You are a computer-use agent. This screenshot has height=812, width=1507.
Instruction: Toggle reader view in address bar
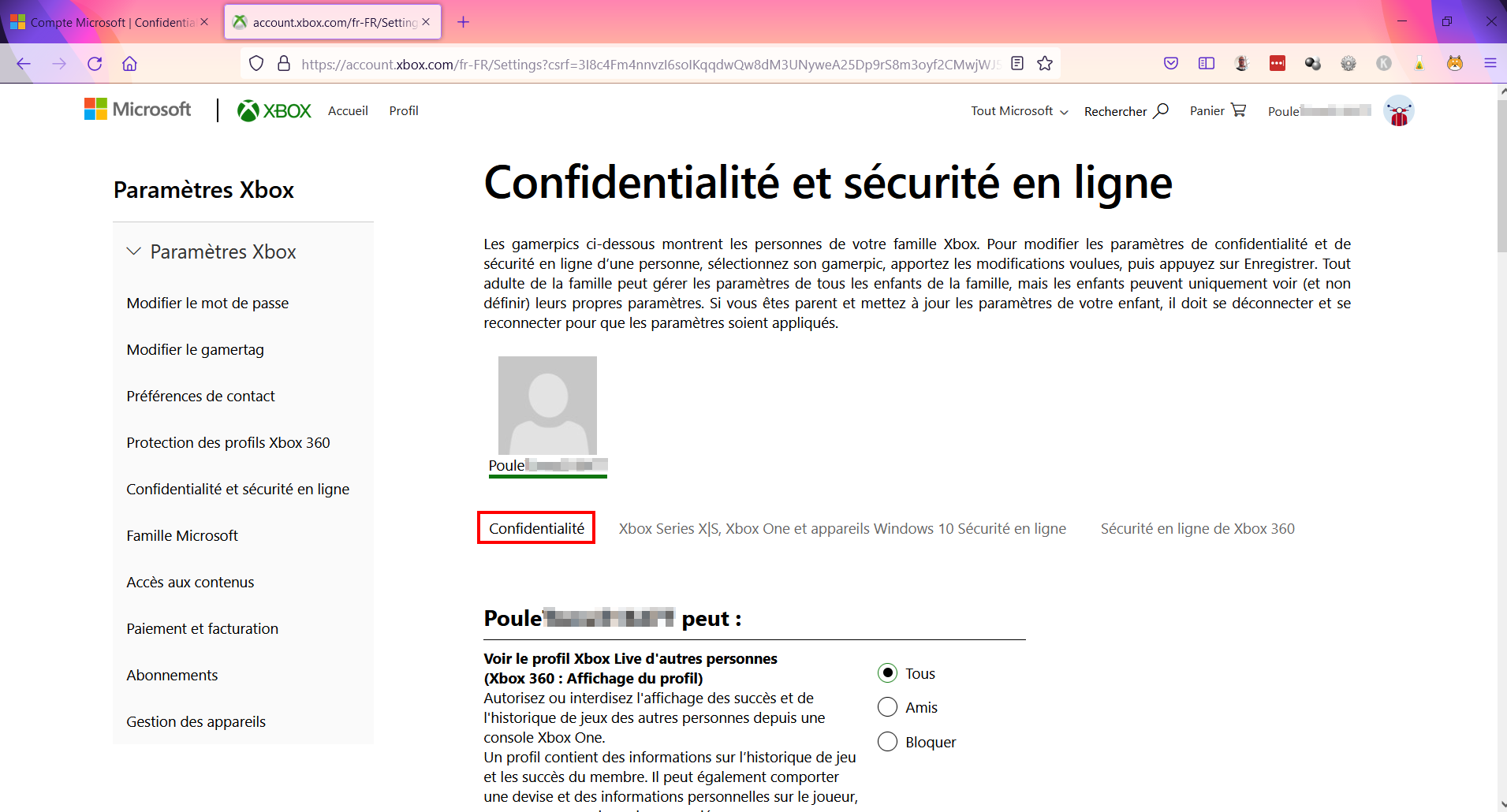click(x=1017, y=64)
